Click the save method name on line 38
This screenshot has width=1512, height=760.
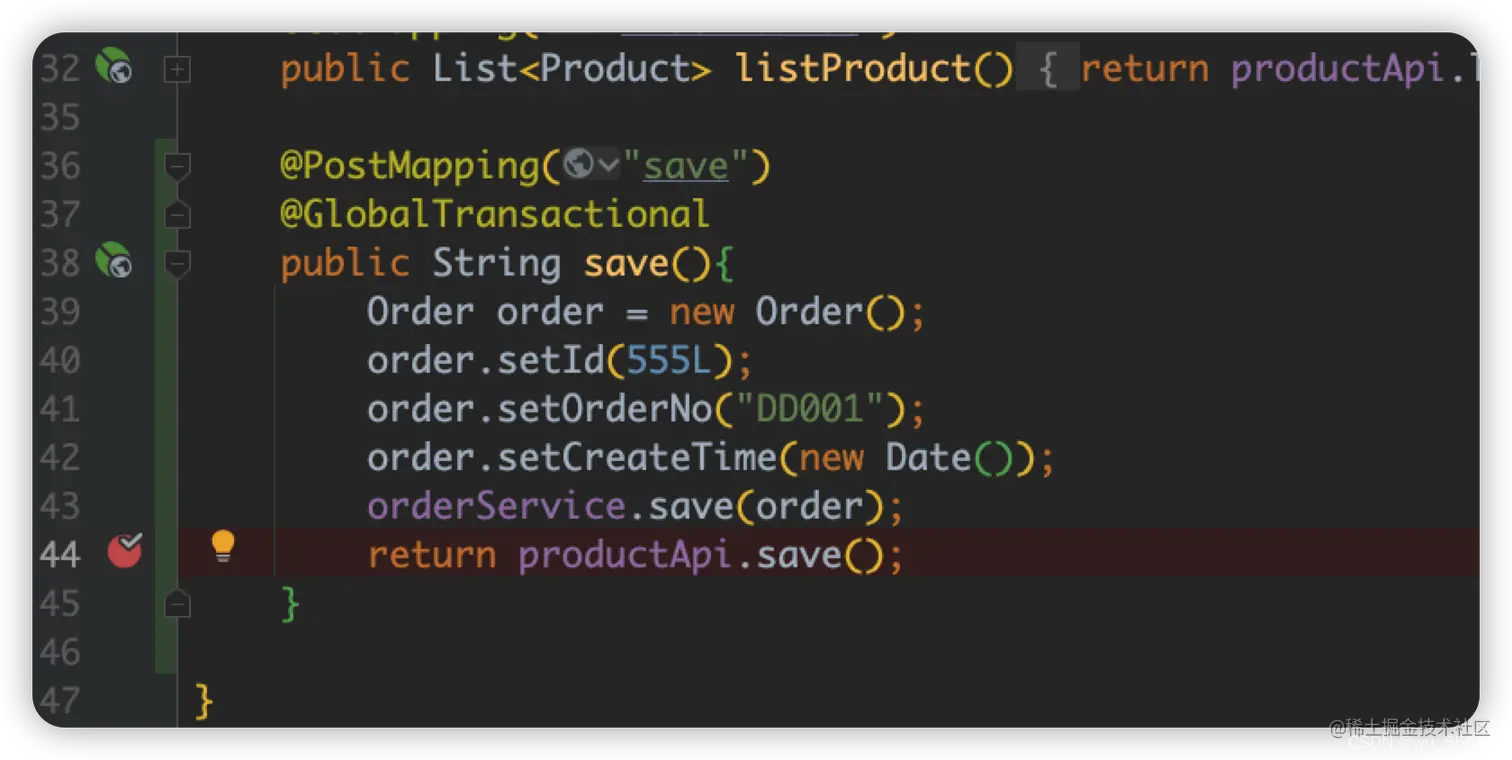[627, 263]
